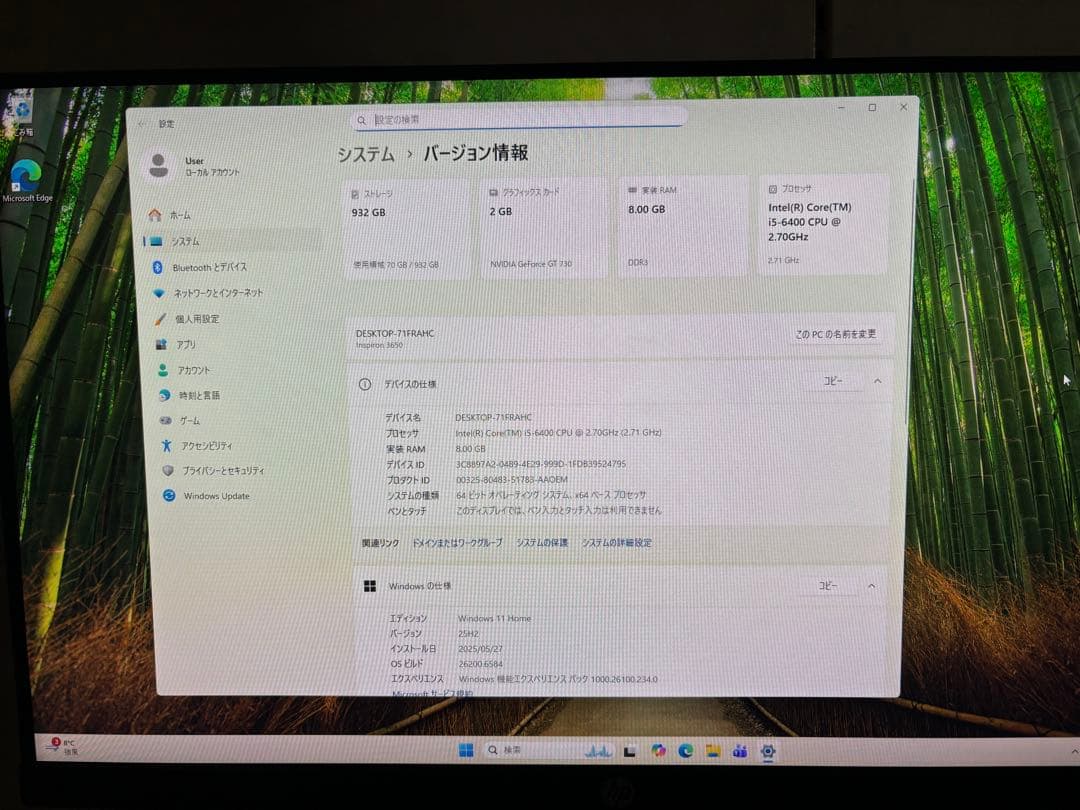1080x810 pixels.
Task: Open Task View from the taskbar
Action: tap(630, 751)
